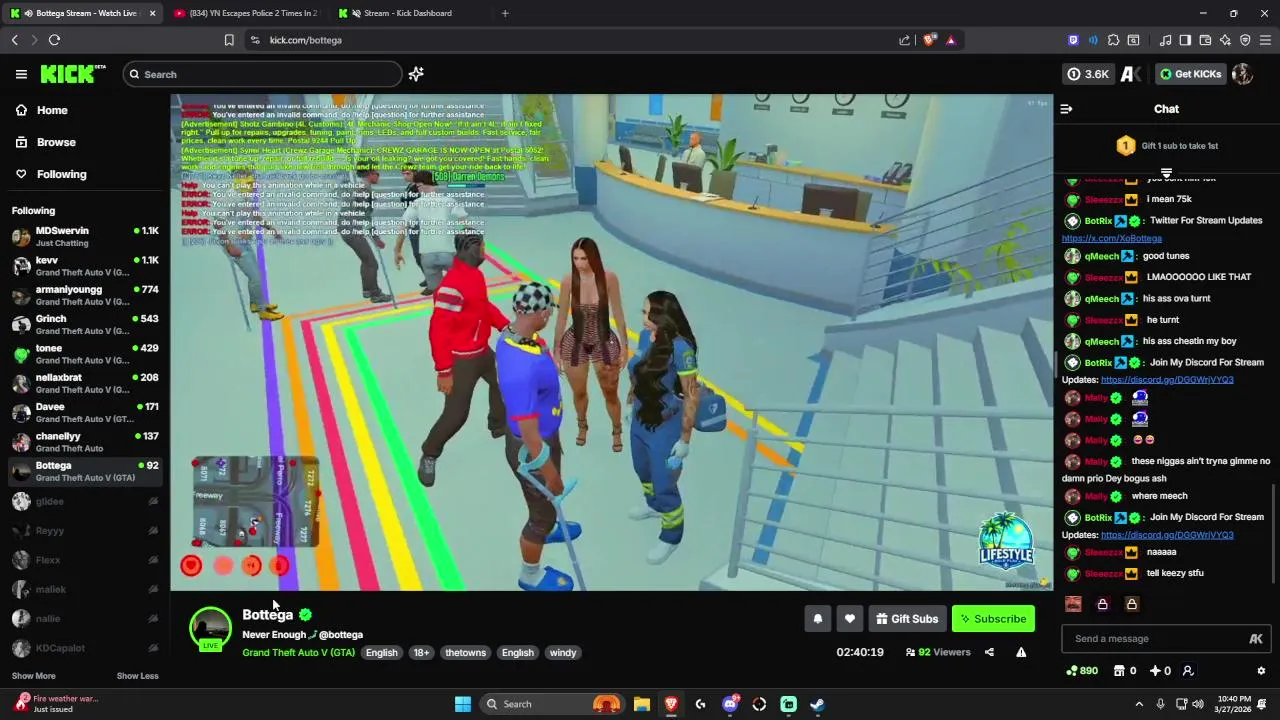Open profile avatar menu
The height and width of the screenshot is (720, 1280).
[x=1242, y=74]
